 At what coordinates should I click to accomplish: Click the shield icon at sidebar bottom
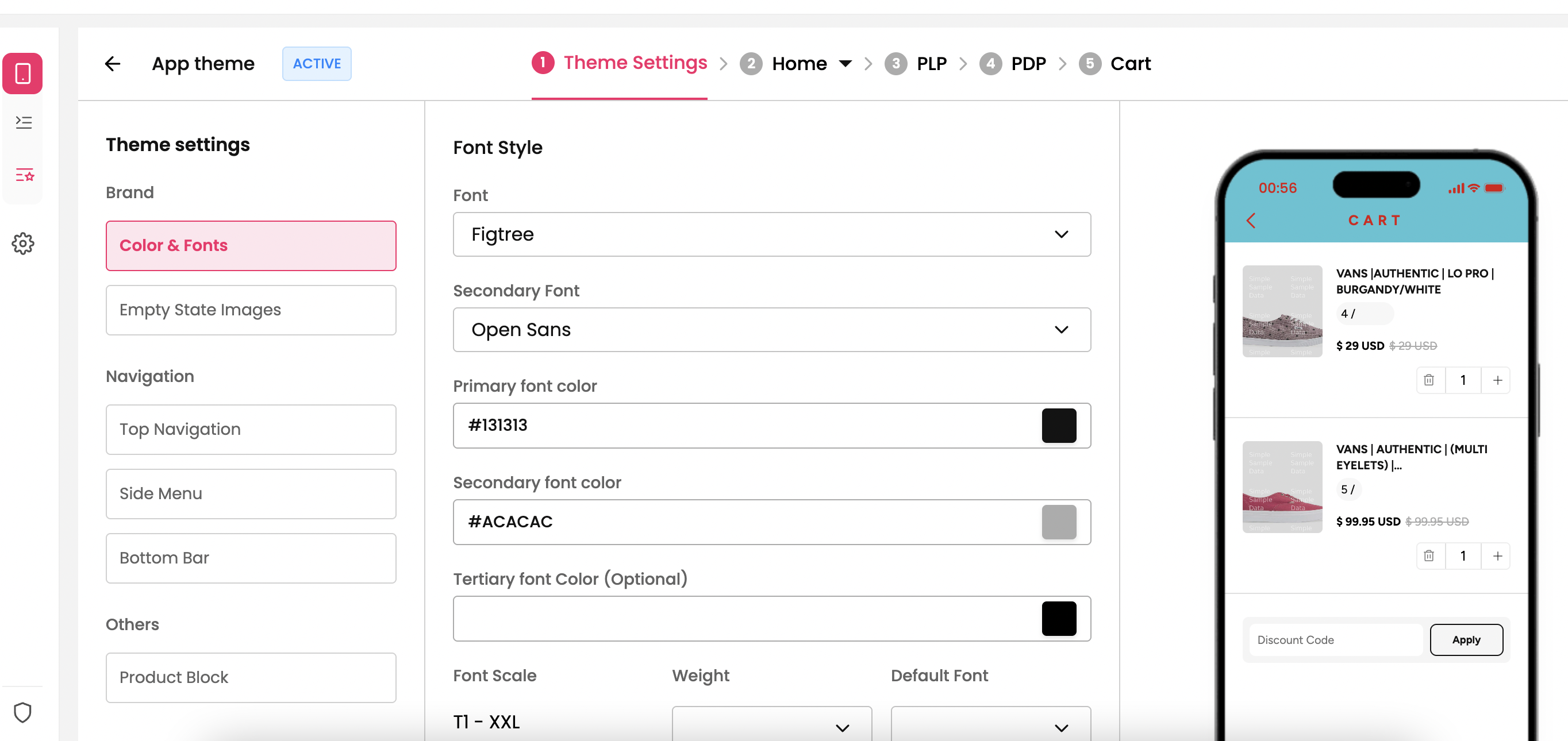pyautogui.click(x=22, y=712)
